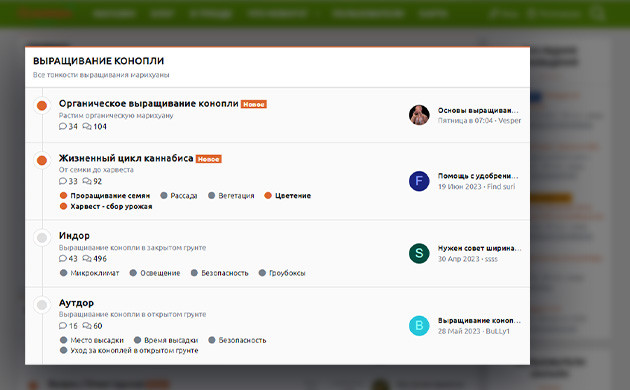630x390 pixels.
Task: Click the messages icon showing 496
Action: pyautogui.click(x=87, y=259)
